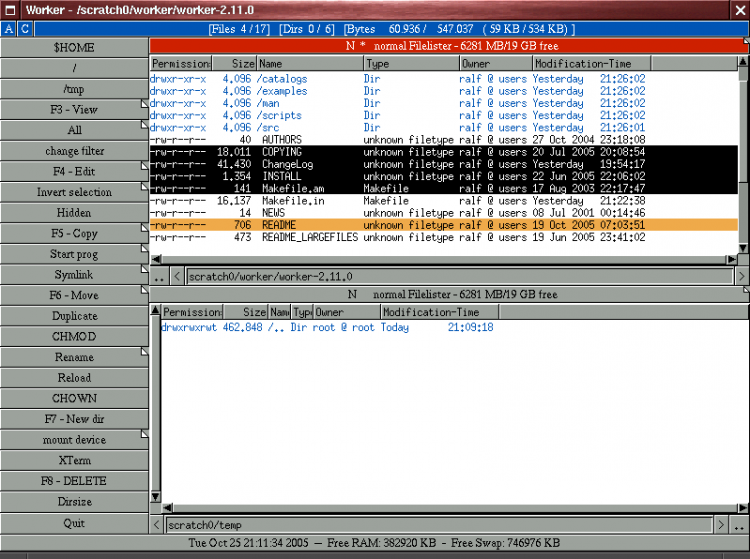Open XTerm button

point(74,460)
